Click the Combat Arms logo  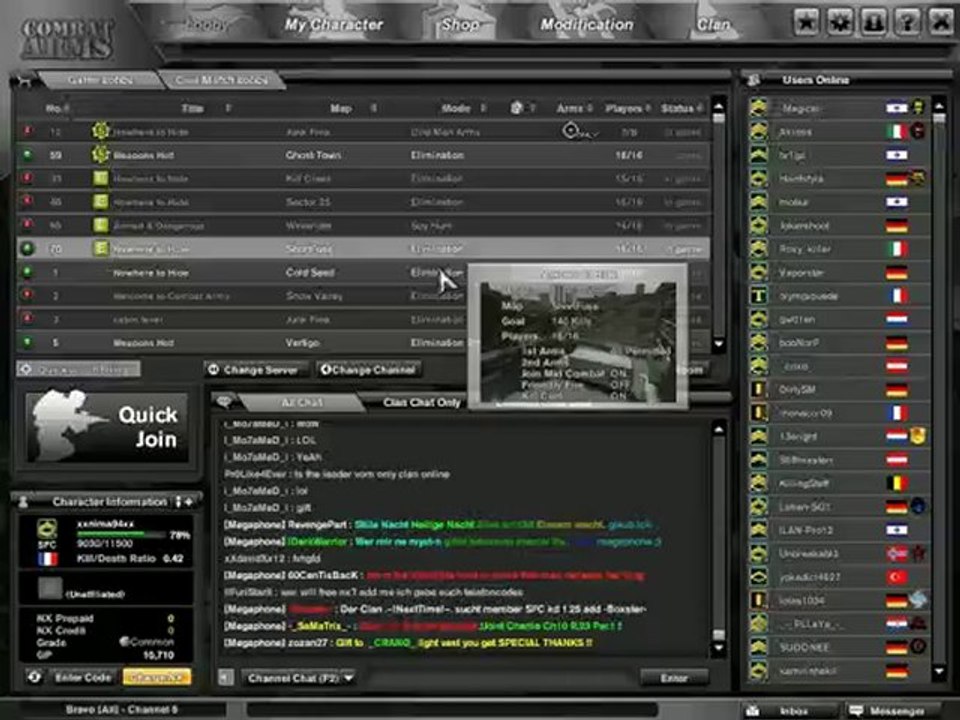[67, 39]
